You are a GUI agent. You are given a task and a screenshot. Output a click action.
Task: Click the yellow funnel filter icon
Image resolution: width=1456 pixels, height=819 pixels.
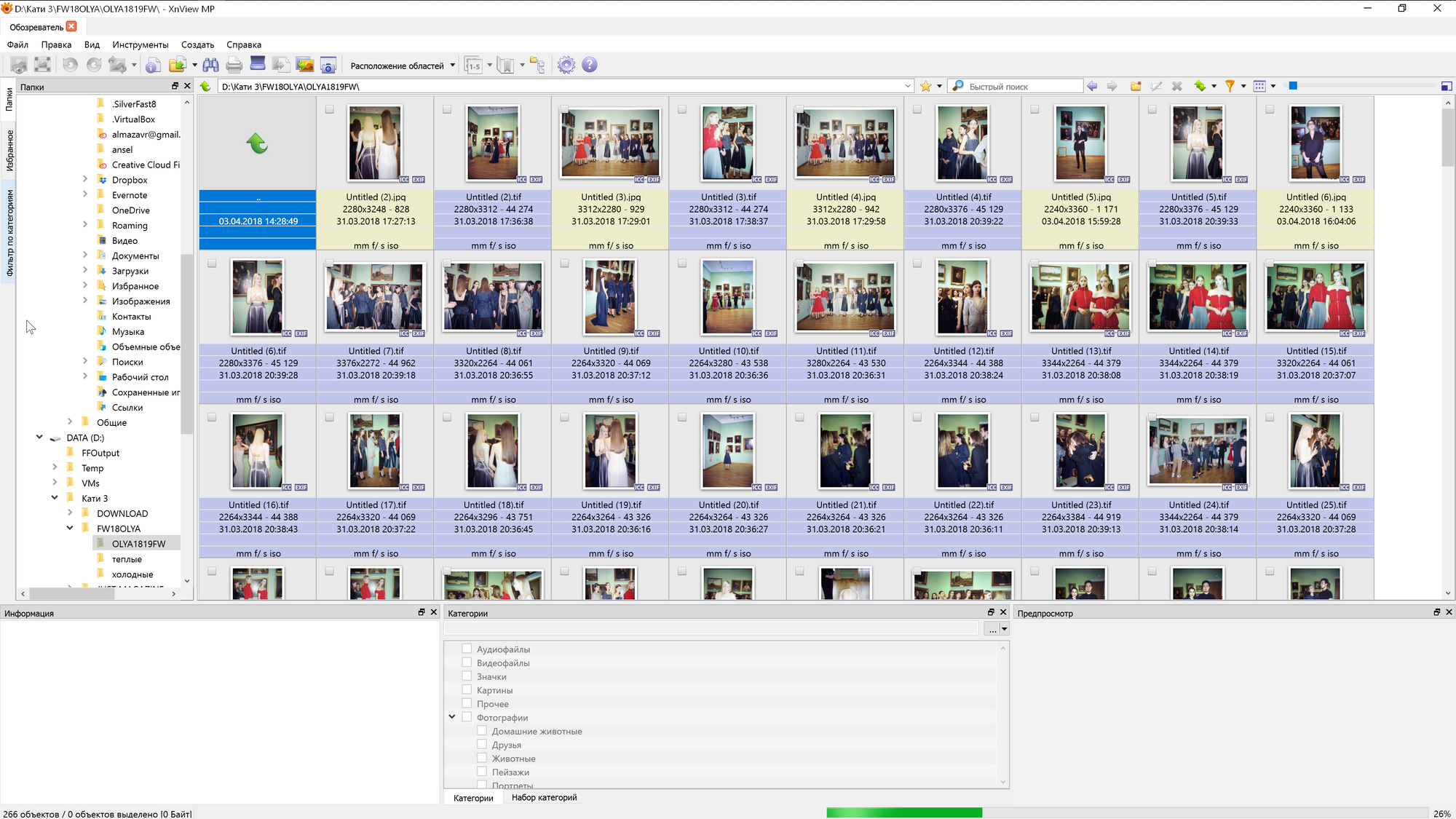coord(1230,86)
